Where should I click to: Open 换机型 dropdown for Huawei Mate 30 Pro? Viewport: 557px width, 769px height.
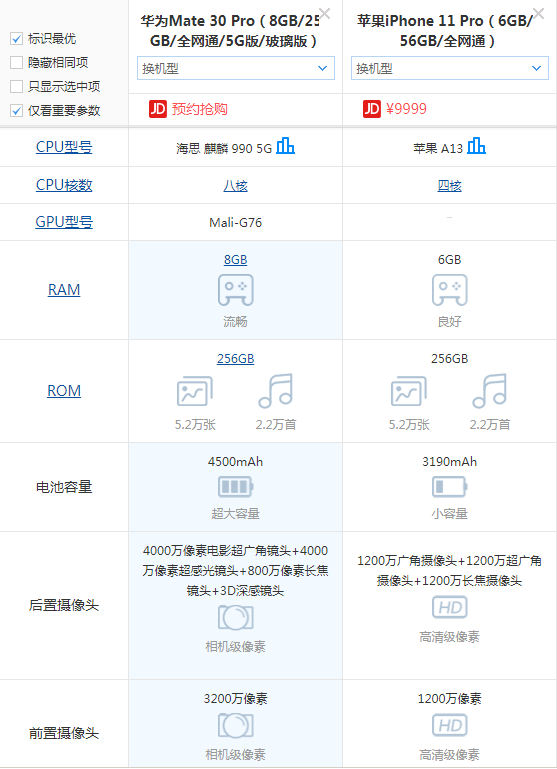236,68
